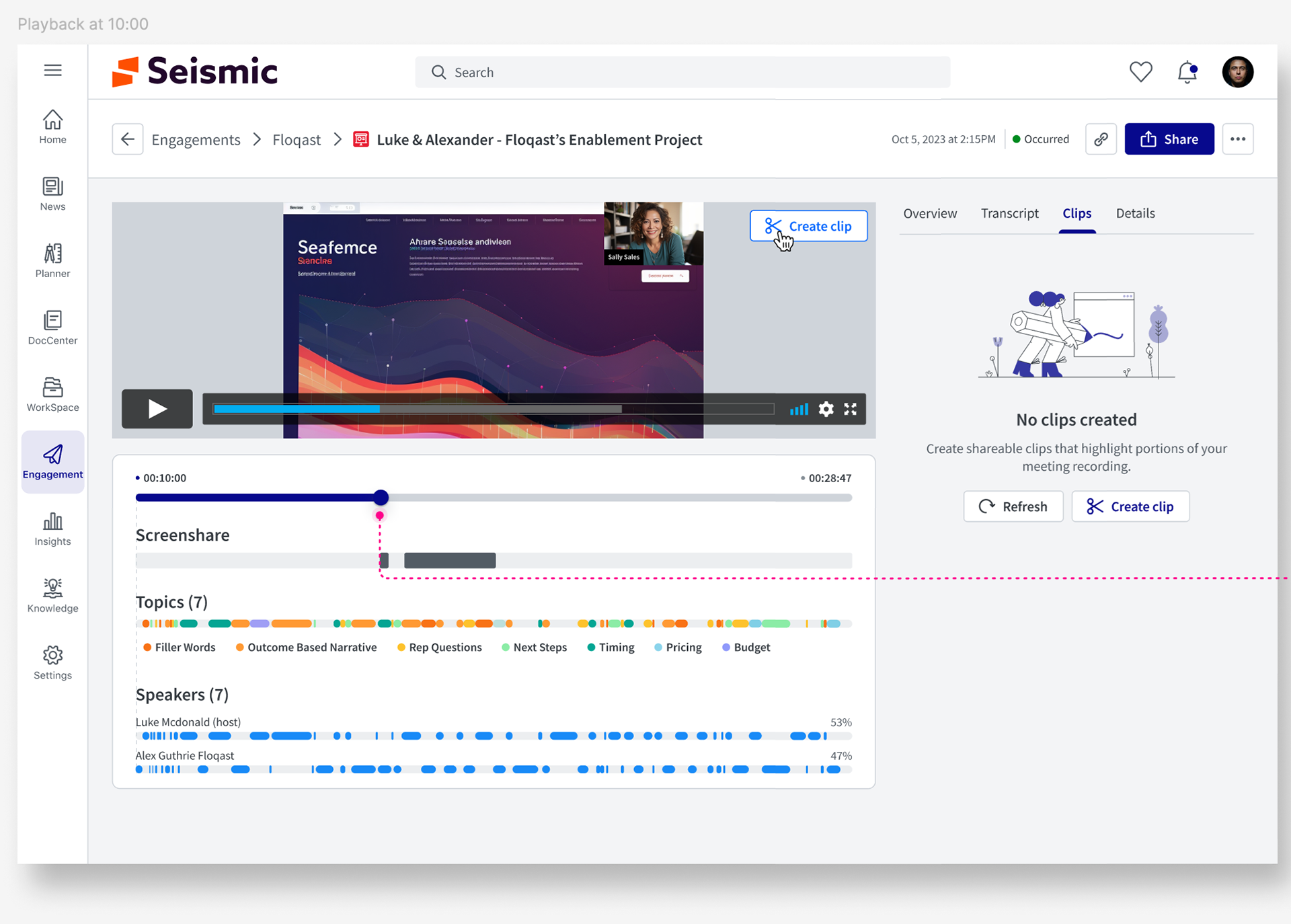
Task: Open Settings in the sidebar
Action: click(52, 663)
